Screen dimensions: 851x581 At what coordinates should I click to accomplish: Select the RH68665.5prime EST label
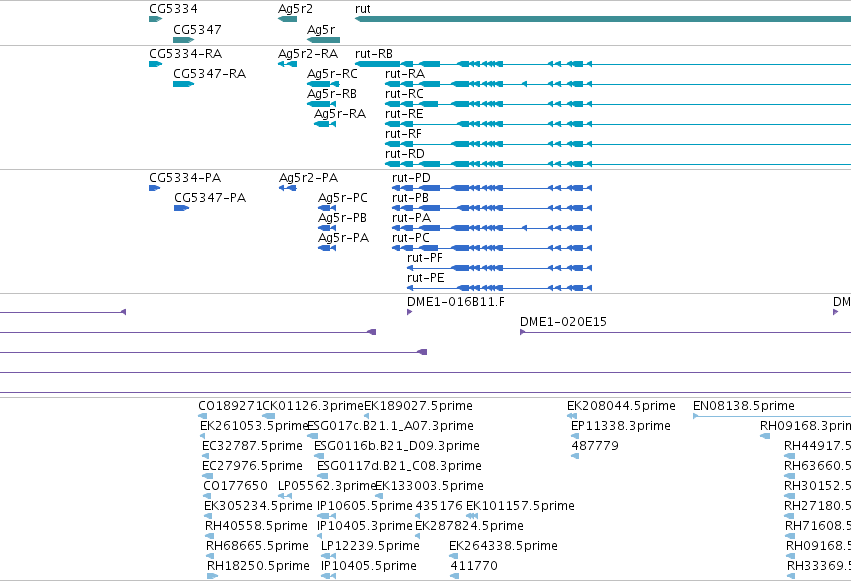tap(257, 547)
